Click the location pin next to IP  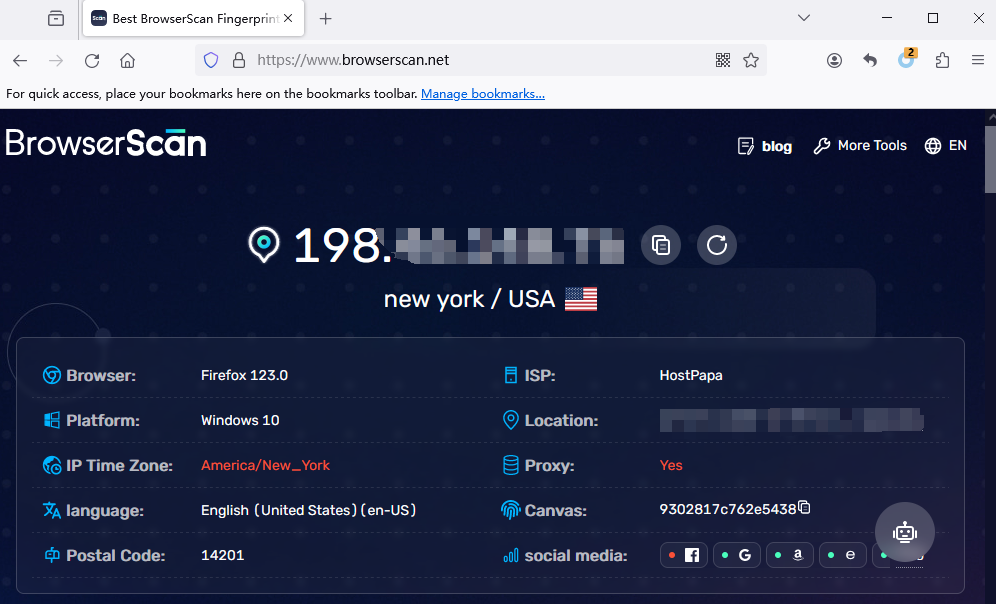tap(264, 244)
